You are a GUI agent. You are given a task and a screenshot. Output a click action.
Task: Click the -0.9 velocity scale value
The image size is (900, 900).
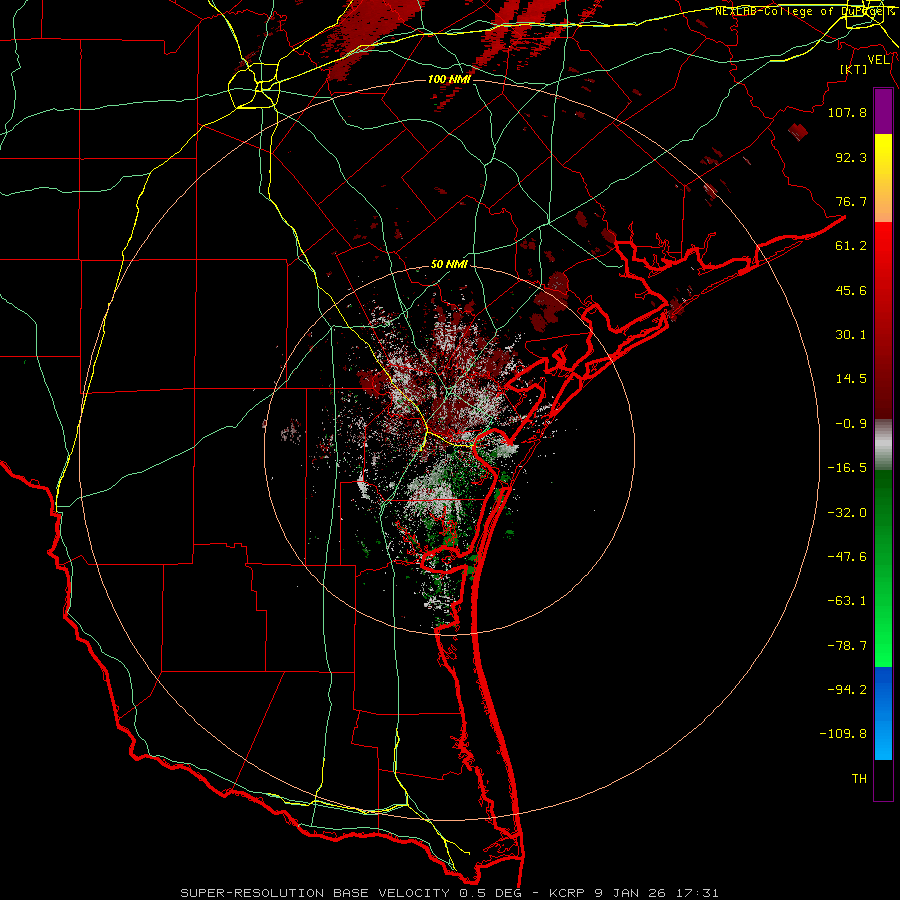pyautogui.click(x=851, y=424)
